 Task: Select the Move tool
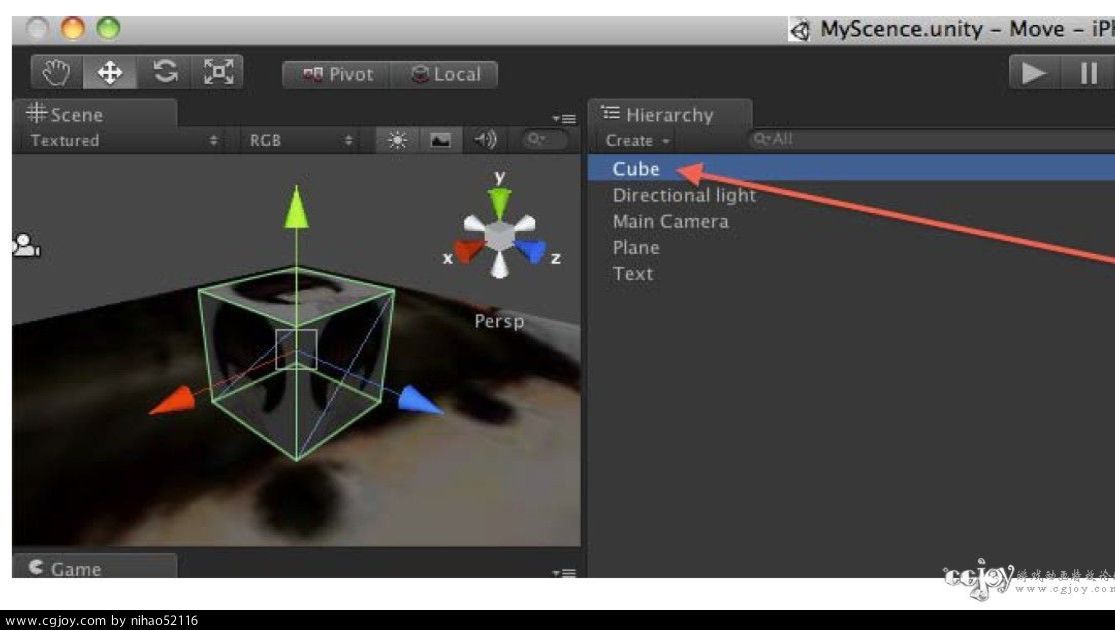pyautogui.click(x=111, y=71)
